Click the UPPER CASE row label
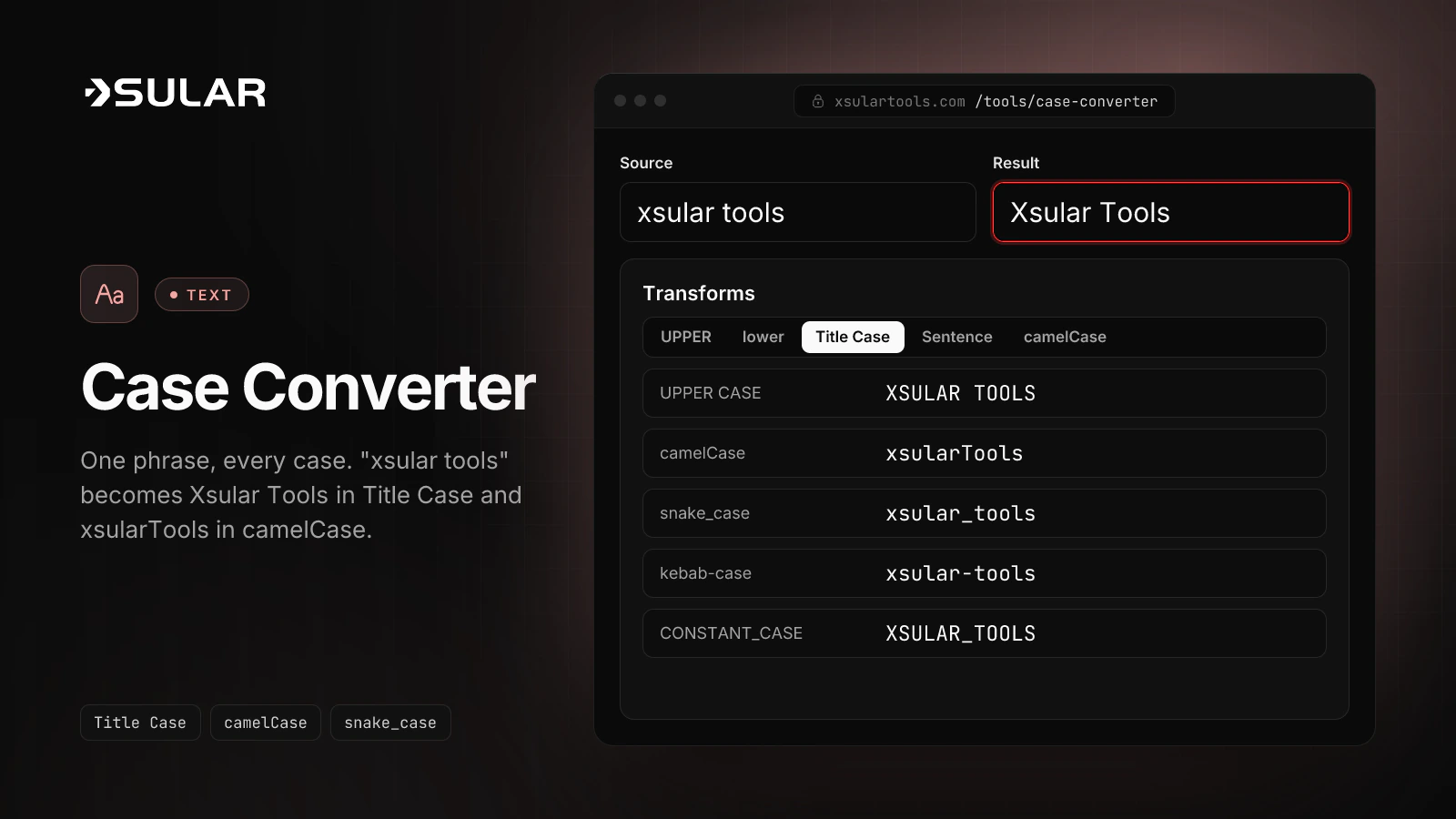Image resolution: width=1456 pixels, height=819 pixels. pos(710,393)
